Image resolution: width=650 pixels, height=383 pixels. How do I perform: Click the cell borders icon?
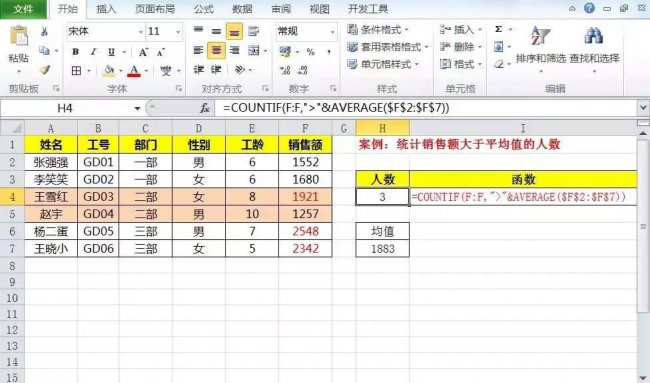pyautogui.click(x=76, y=71)
